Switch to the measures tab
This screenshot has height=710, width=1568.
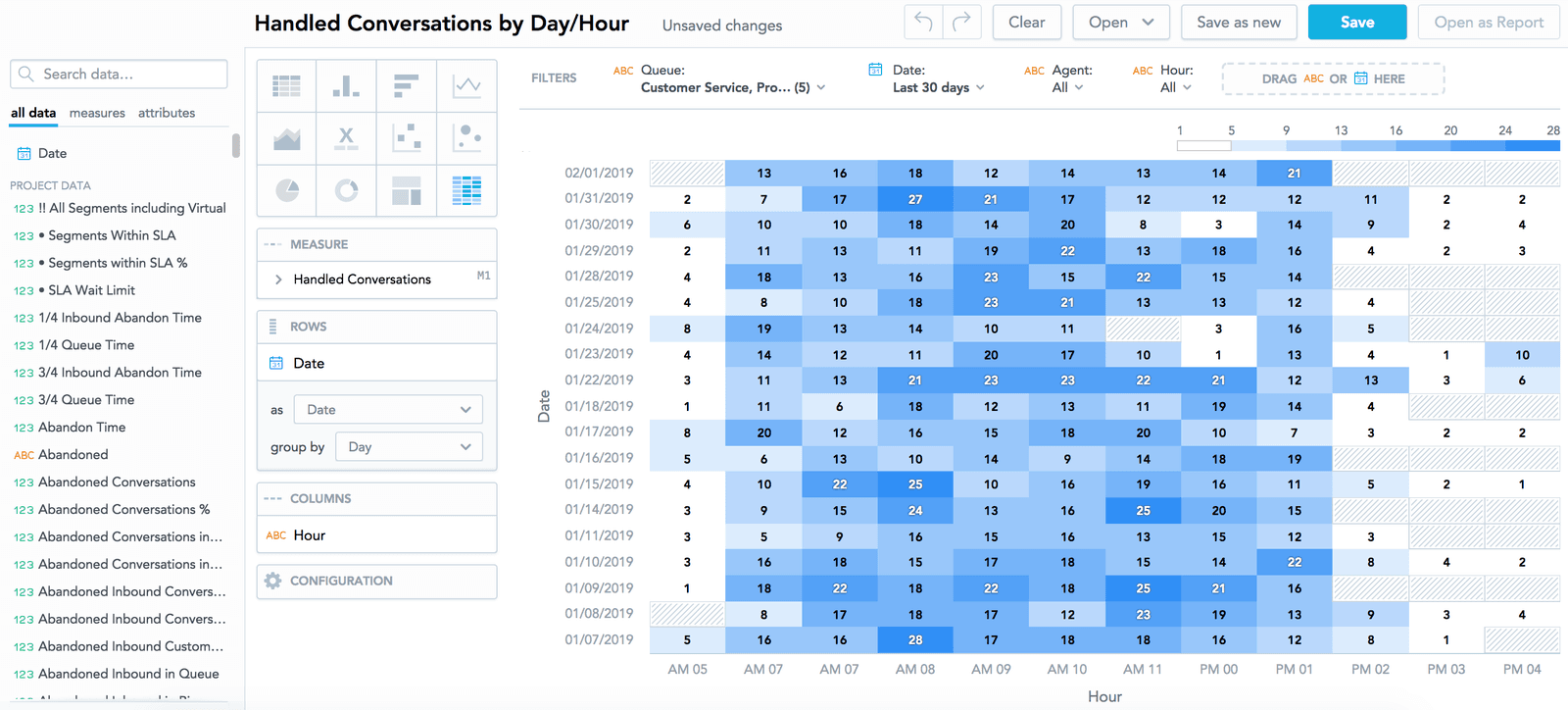coord(97,113)
